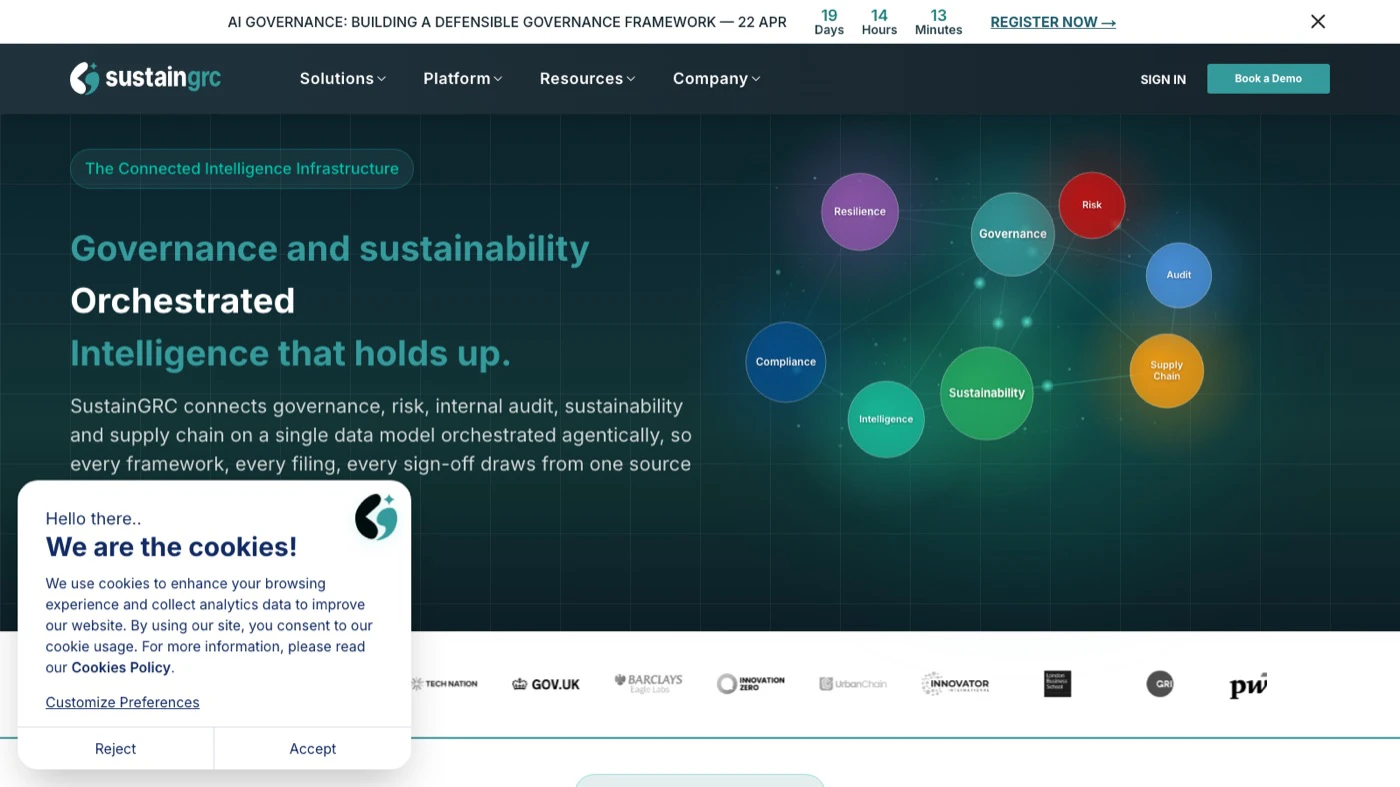
Task: Click the GOV.UK partner logo
Action: (545, 684)
